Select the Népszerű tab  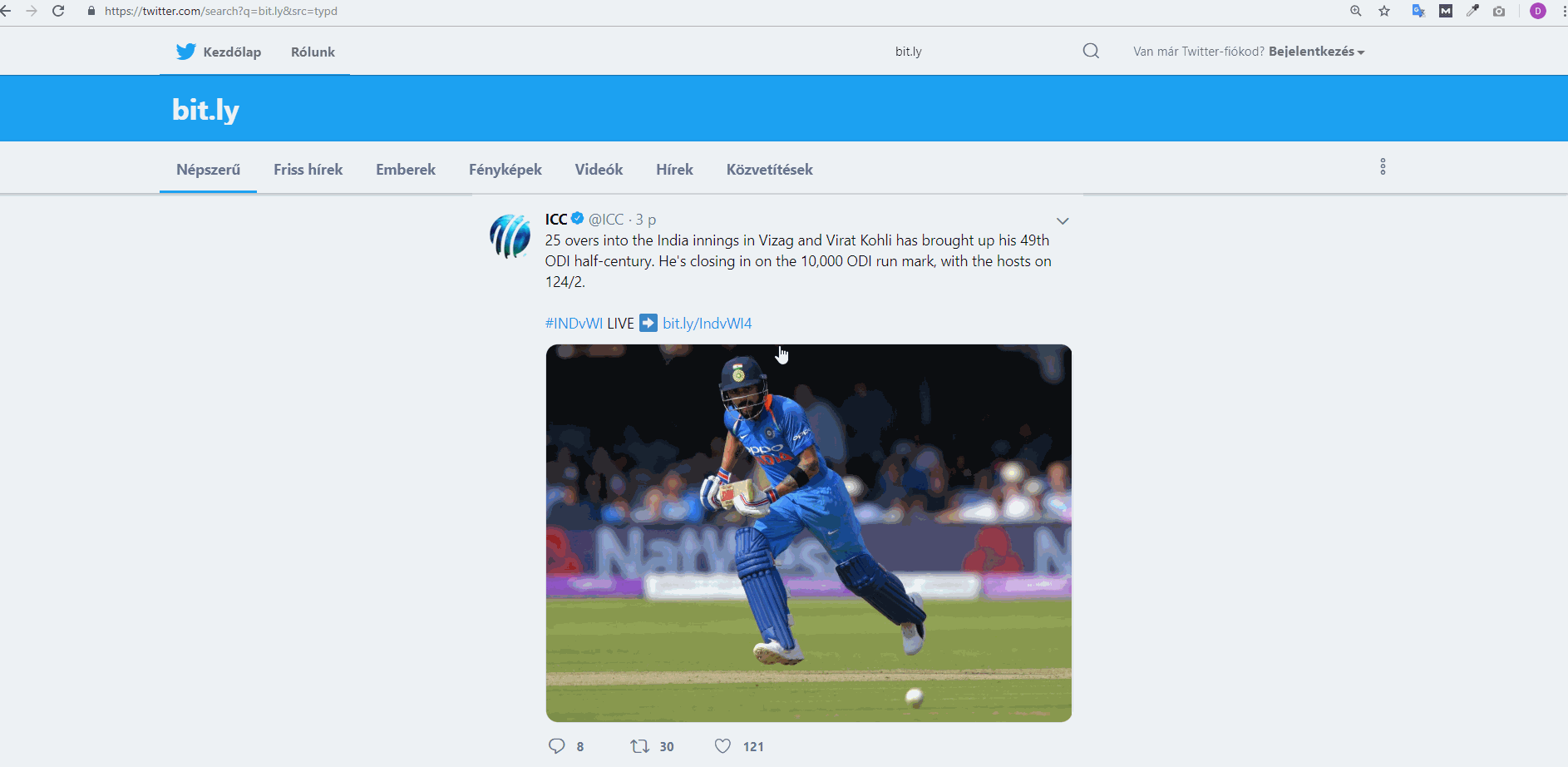[x=208, y=170]
